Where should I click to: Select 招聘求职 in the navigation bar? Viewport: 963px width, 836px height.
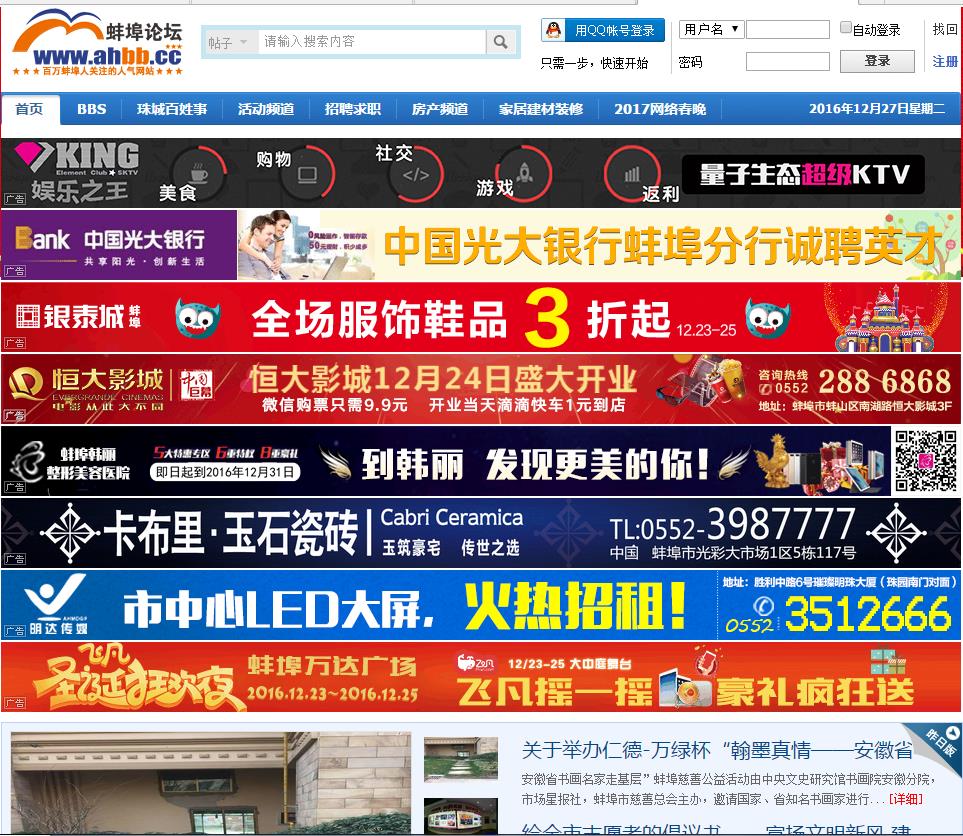click(x=353, y=109)
